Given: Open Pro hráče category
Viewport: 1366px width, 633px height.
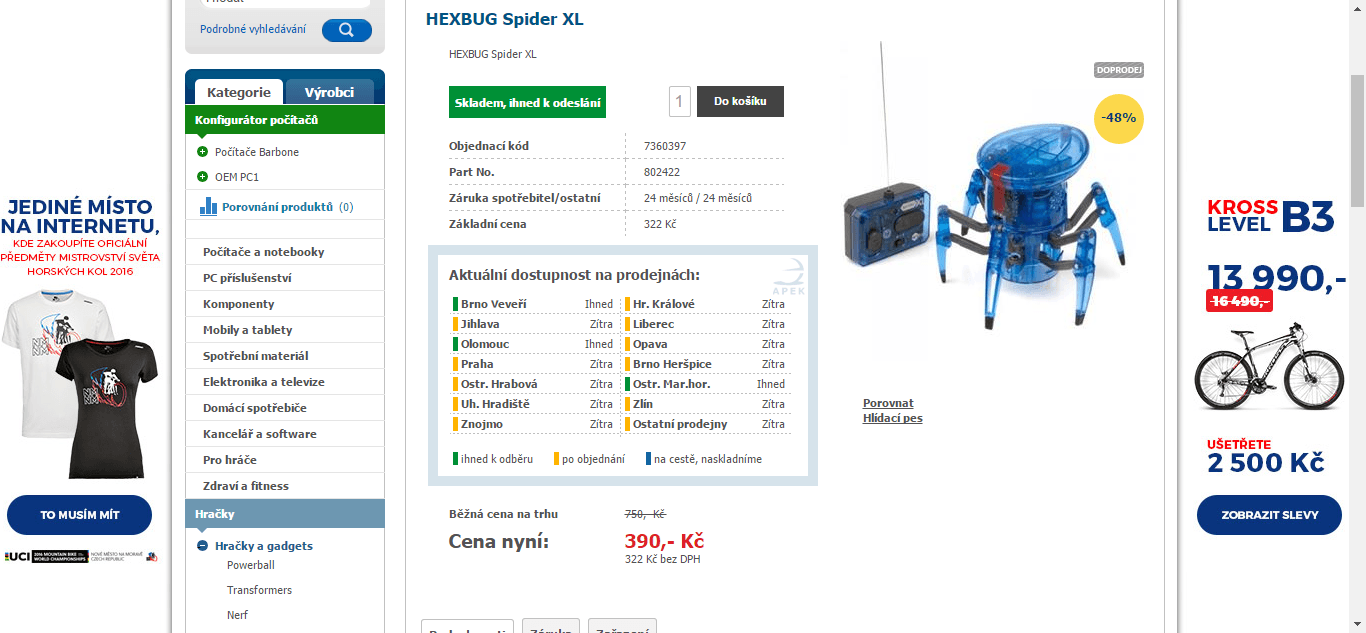Looking at the screenshot, I should point(285,460).
